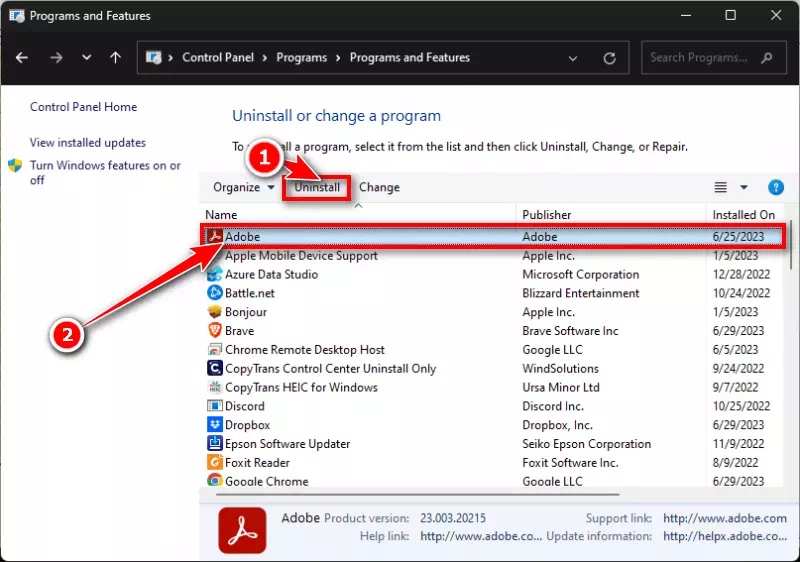The height and width of the screenshot is (562, 800).
Task: Select the Battle.net icon
Action: click(x=215, y=293)
